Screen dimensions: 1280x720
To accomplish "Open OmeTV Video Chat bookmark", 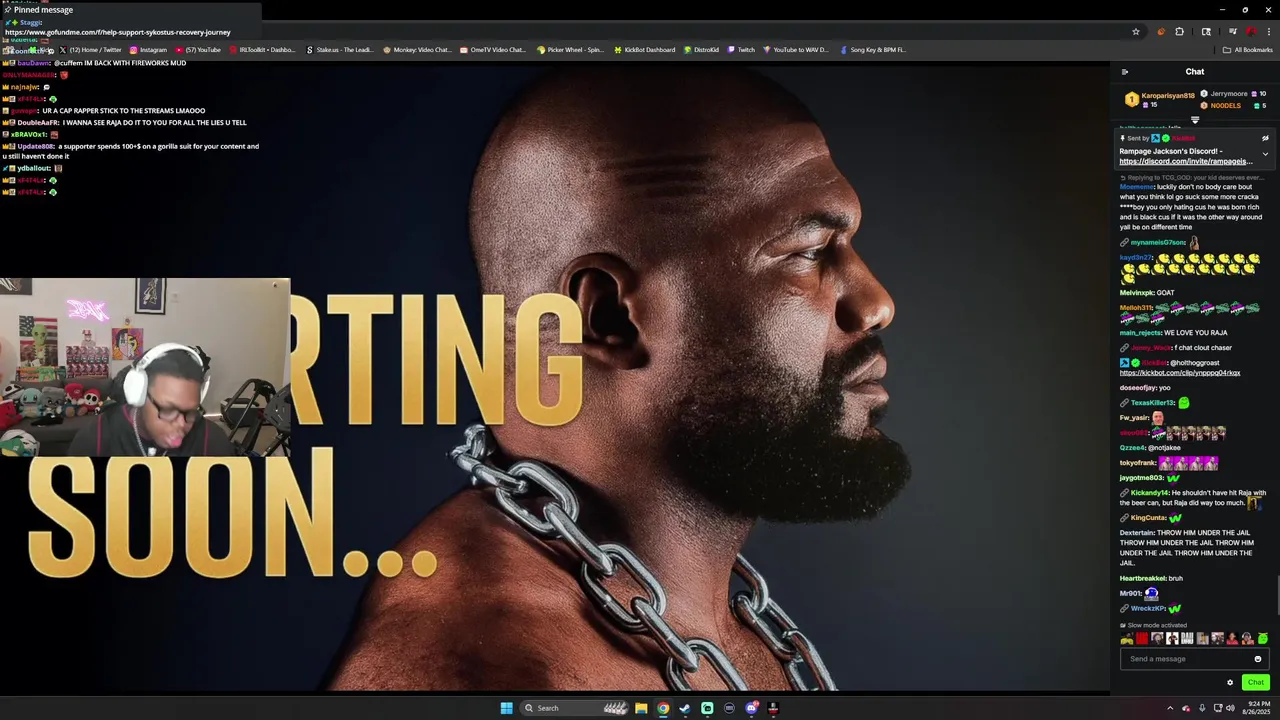I will pos(492,50).
